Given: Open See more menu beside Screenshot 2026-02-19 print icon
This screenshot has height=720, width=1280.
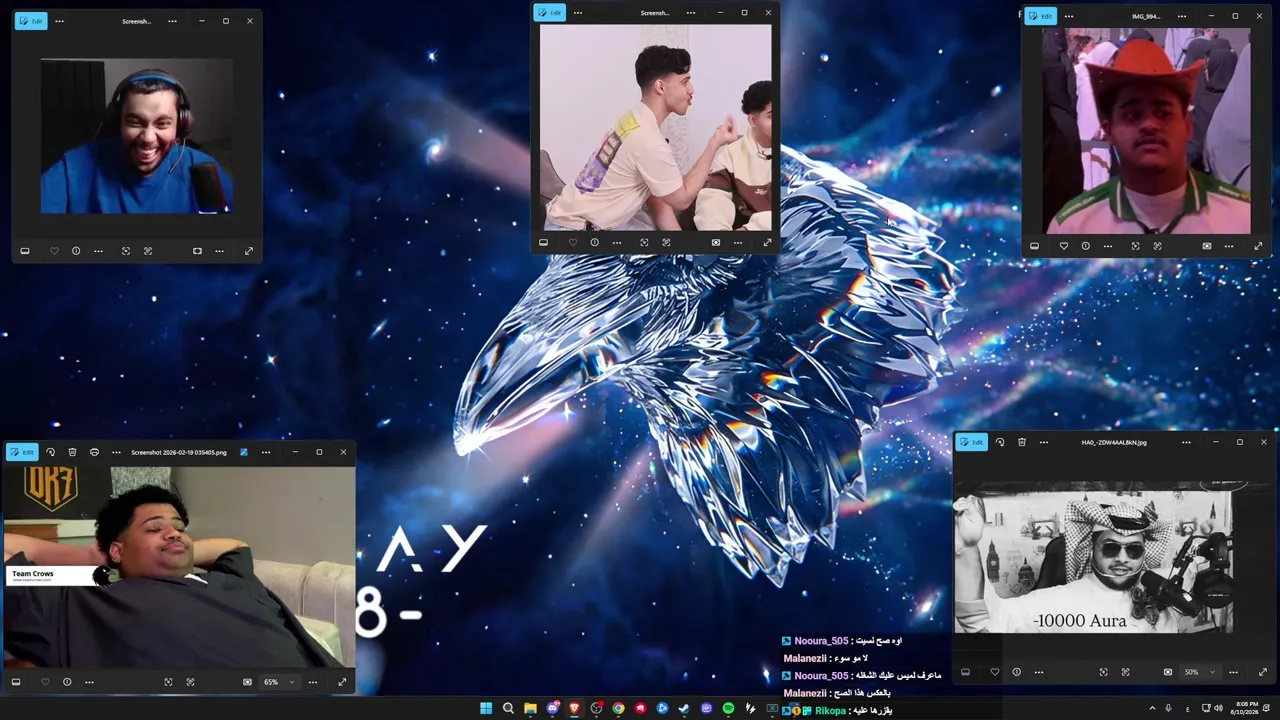Looking at the screenshot, I should pyautogui.click(x=116, y=452).
